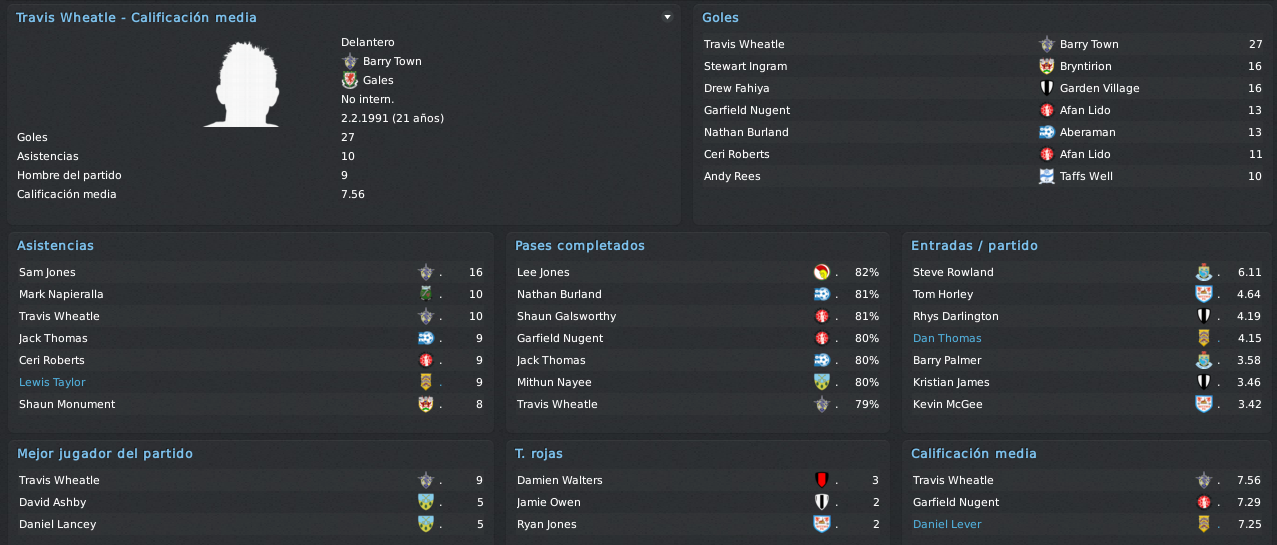
Task: Click the club badge next to Lee Jones
Action: pyautogui.click(x=822, y=272)
